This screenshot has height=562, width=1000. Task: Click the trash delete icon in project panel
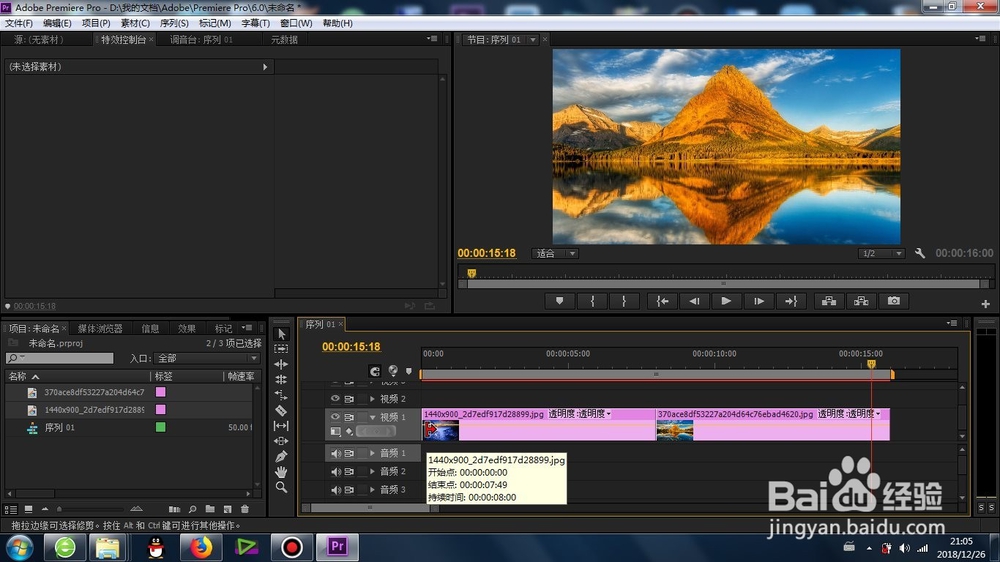(x=245, y=509)
